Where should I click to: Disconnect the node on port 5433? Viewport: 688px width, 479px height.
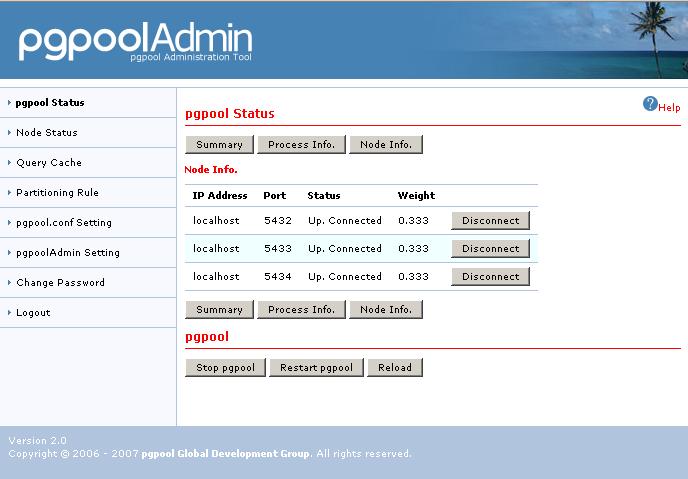[x=490, y=248]
